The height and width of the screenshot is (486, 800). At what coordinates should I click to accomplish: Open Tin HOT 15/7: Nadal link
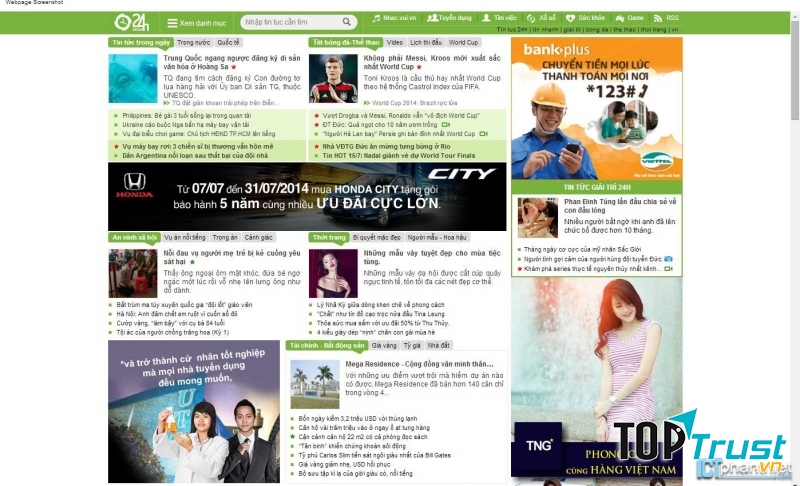398,156
